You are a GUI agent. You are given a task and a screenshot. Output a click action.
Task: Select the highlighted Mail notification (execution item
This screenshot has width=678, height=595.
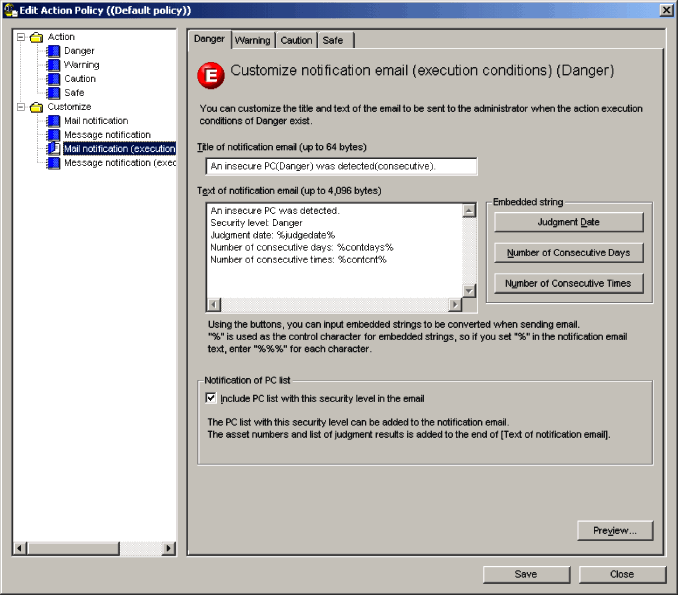coord(119,149)
